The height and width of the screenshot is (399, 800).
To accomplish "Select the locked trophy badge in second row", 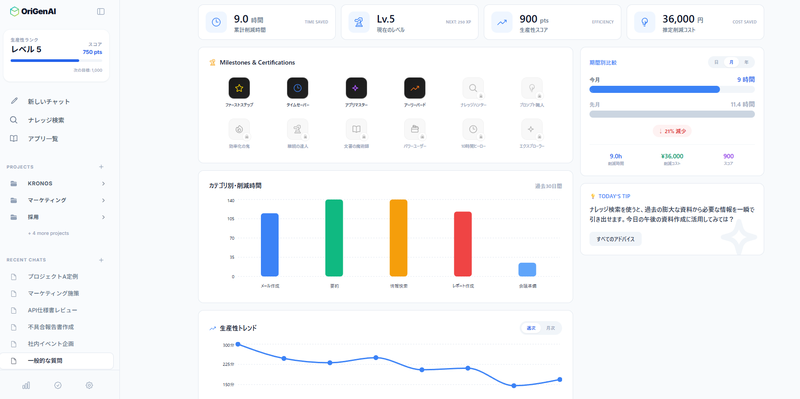I will tap(297, 129).
